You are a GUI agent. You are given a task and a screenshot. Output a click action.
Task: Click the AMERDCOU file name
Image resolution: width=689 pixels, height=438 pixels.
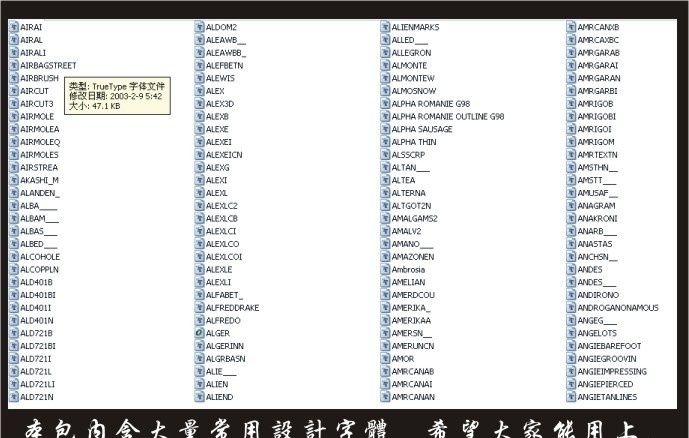(413, 295)
